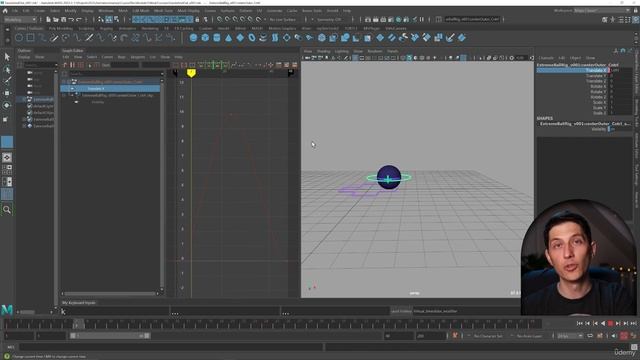640x360 pixels.
Task: Activate the Lasso select tool
Action: click(7, 69)
